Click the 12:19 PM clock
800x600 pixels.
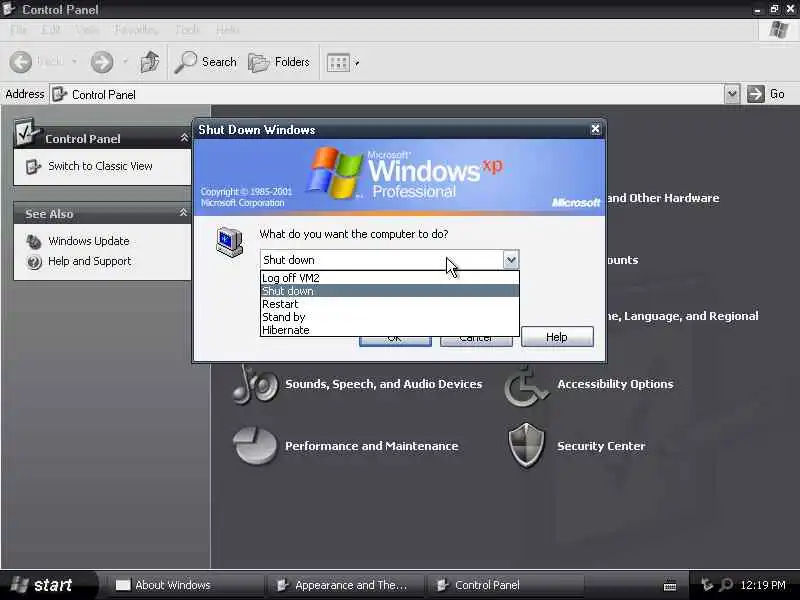[763, 585]
